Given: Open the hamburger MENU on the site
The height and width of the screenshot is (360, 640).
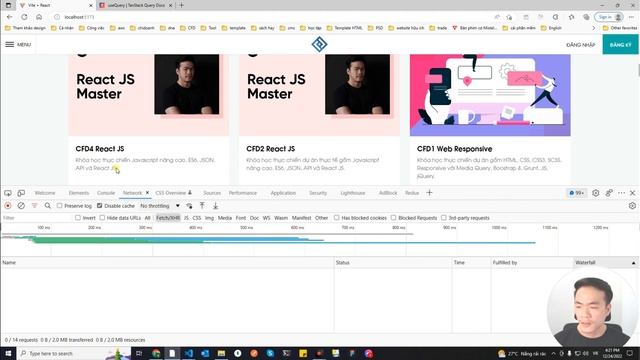Looking at the screenshot, I should pyautogui.click(x=18, y=44).
